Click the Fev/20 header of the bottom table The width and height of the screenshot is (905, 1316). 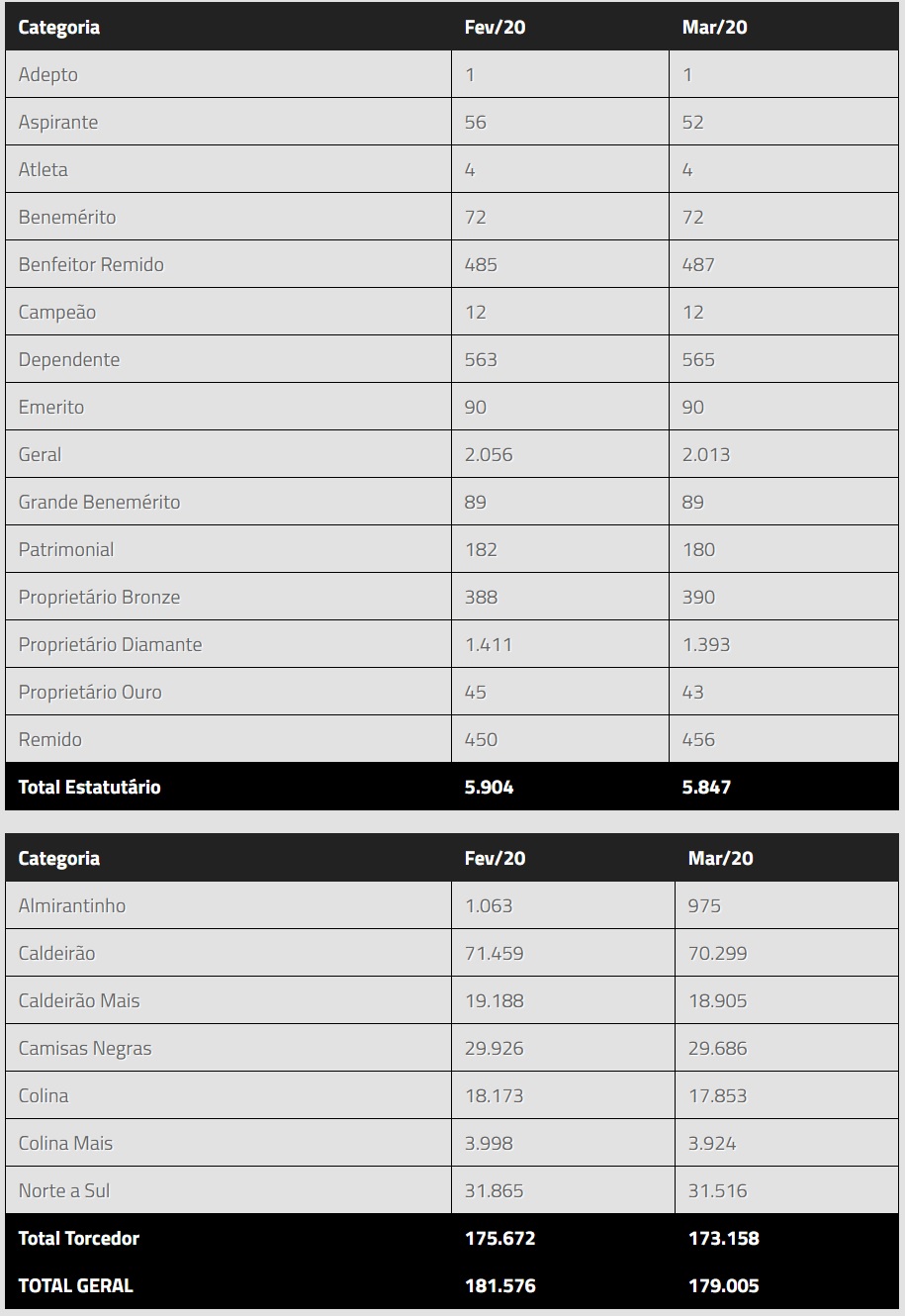click(495, 858)
